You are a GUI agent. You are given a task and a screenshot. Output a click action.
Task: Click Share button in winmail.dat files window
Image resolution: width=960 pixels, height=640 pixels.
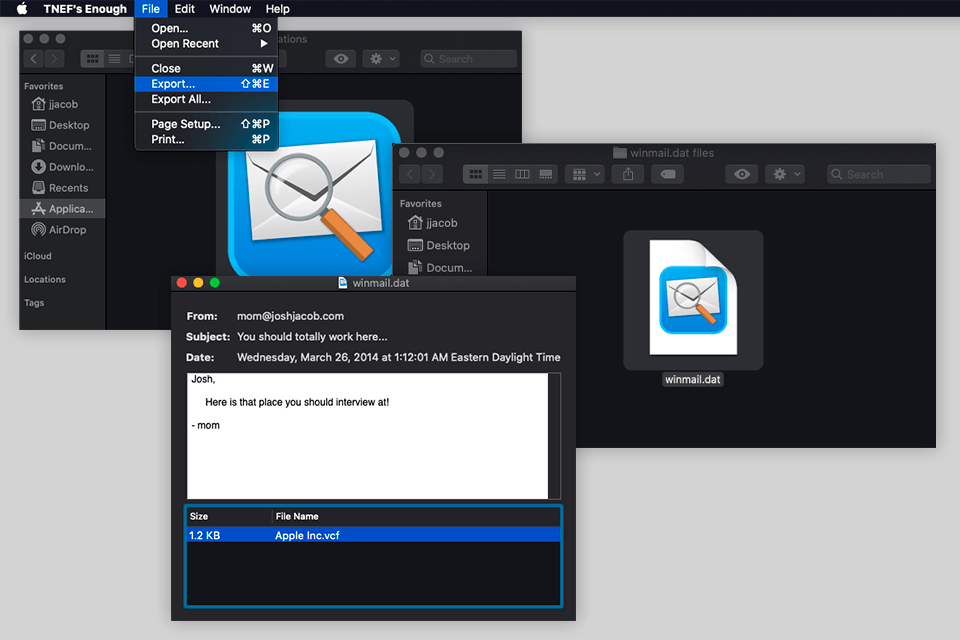click(628, 174)
